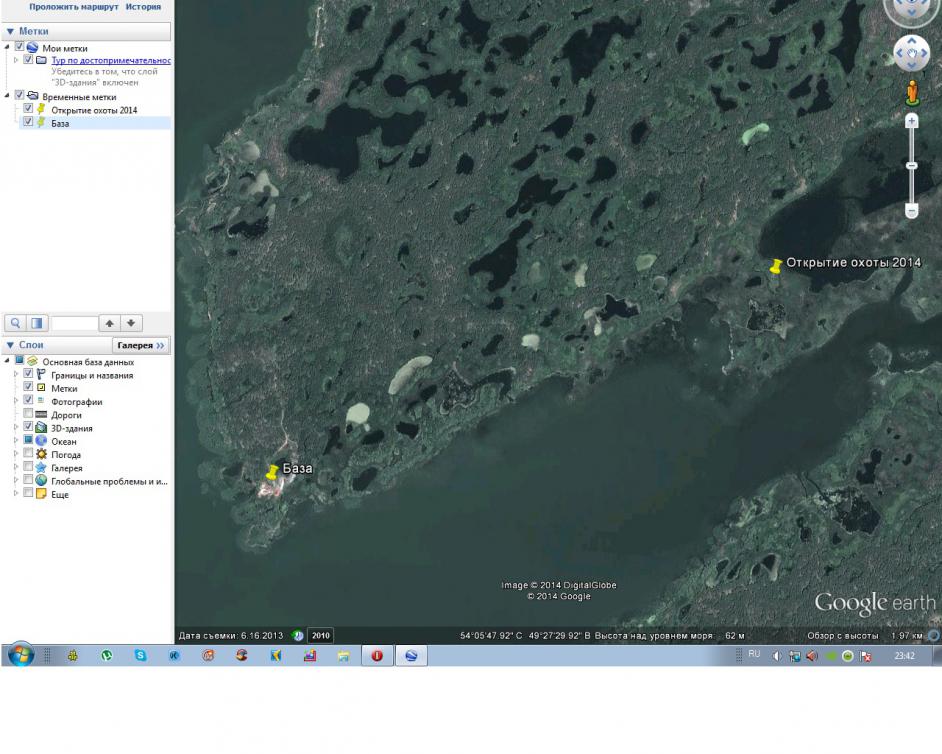Click the Открытие охоты 2014 map pushpin

775,267
